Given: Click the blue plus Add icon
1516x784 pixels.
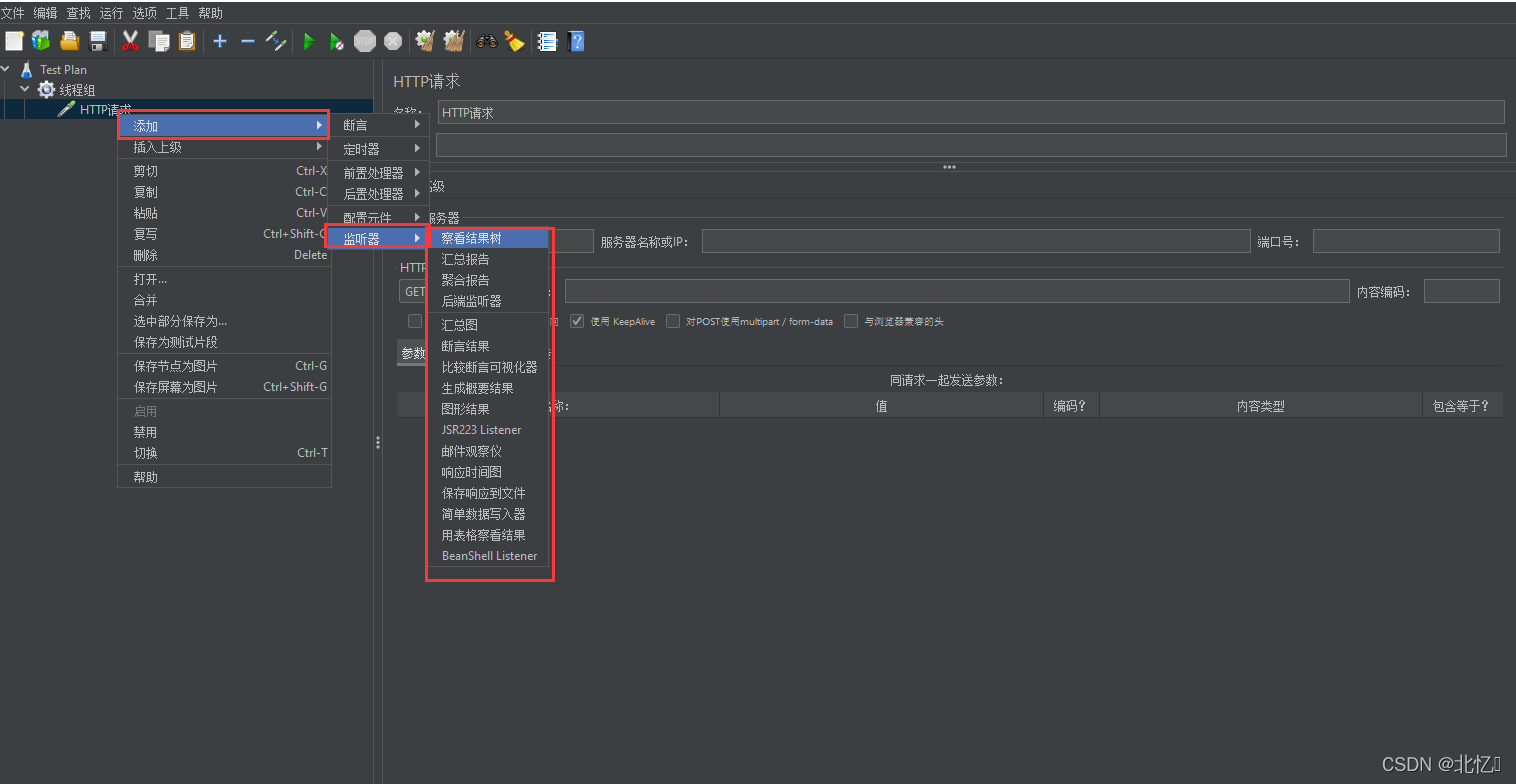Looking at the screenshot, I should (x=220, y=41).
